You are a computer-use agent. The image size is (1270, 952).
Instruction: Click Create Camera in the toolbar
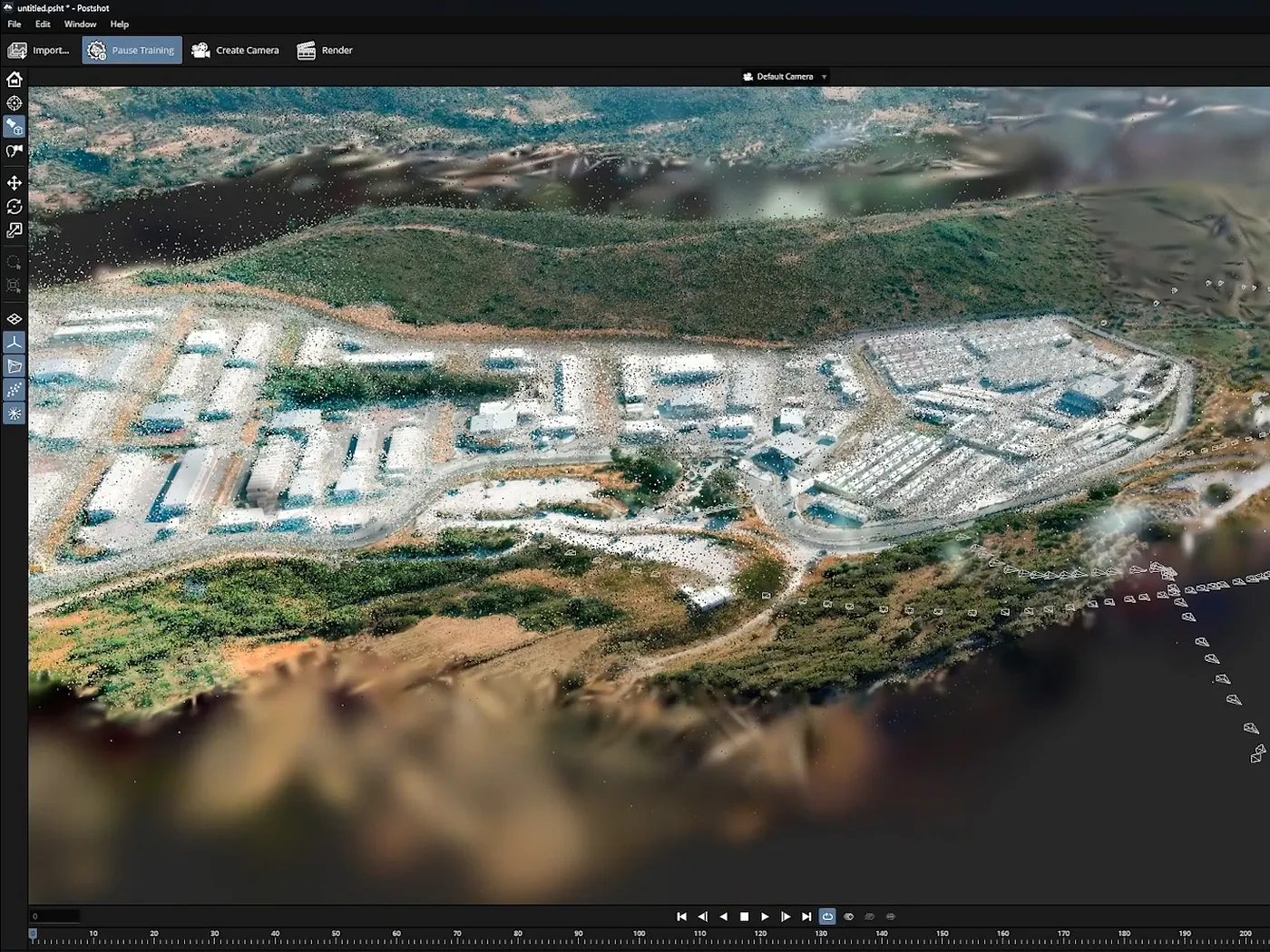[236, 51]
